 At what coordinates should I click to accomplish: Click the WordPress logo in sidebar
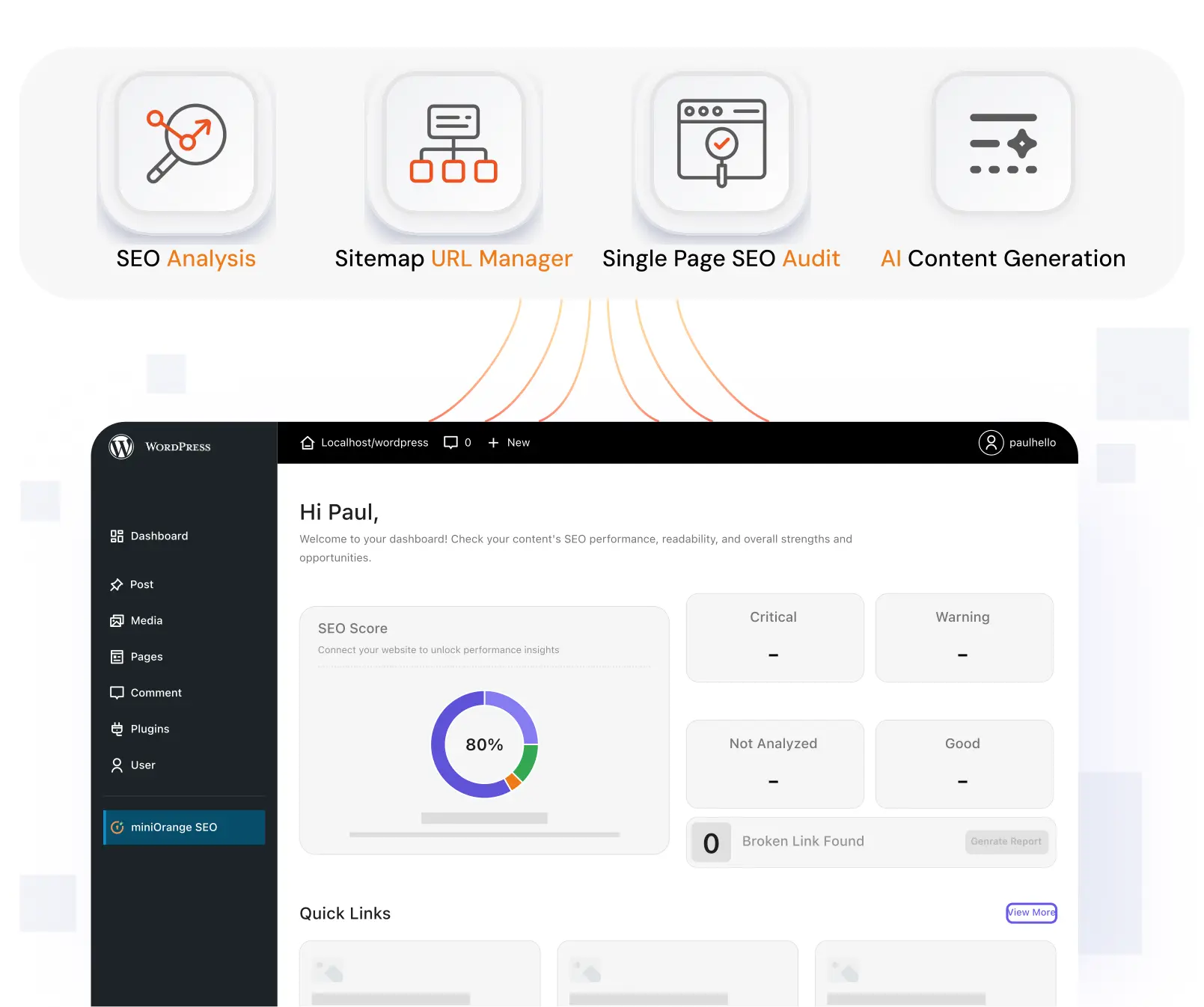pyautogui.click(x=121, y=447)
